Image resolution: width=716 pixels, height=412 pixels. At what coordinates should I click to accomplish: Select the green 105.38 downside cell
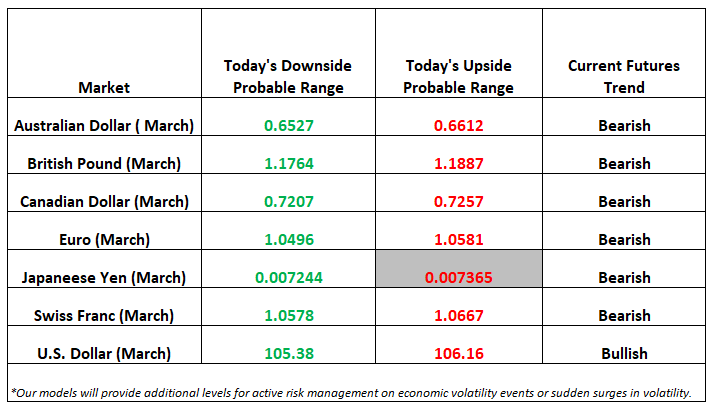288,345
